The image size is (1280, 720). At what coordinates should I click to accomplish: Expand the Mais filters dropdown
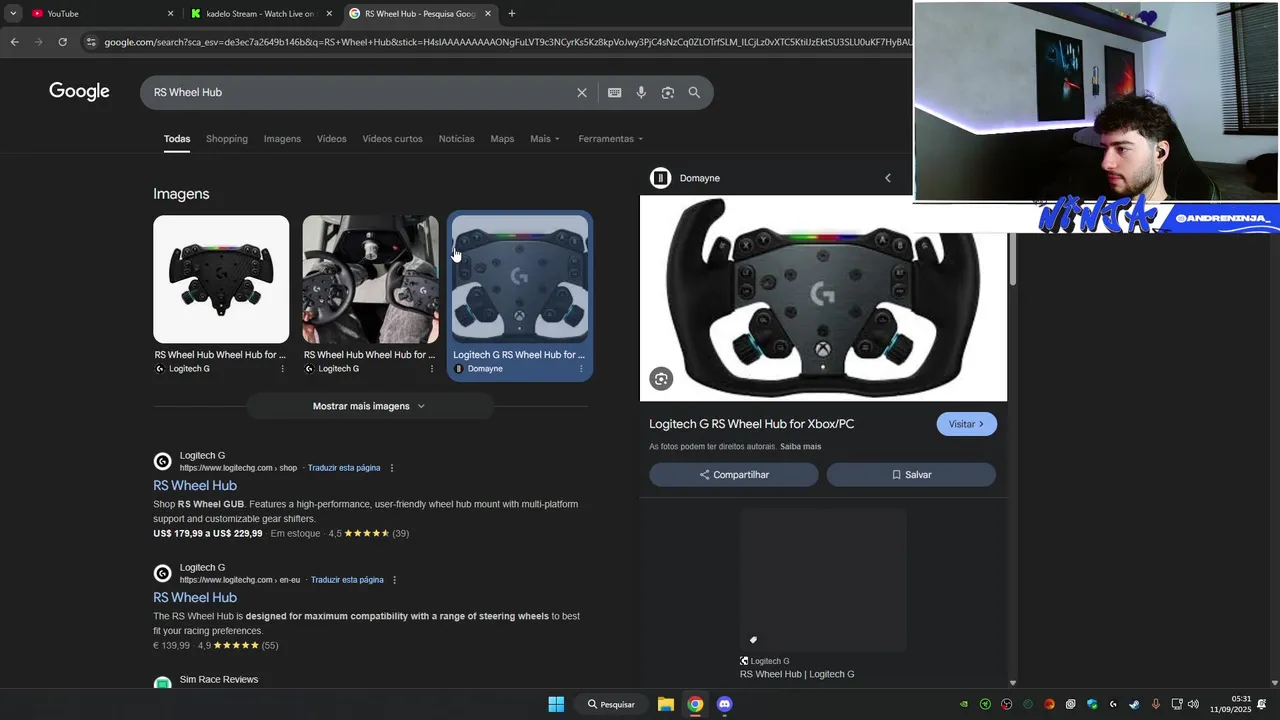pyautogui.click(x=545, y=139)
